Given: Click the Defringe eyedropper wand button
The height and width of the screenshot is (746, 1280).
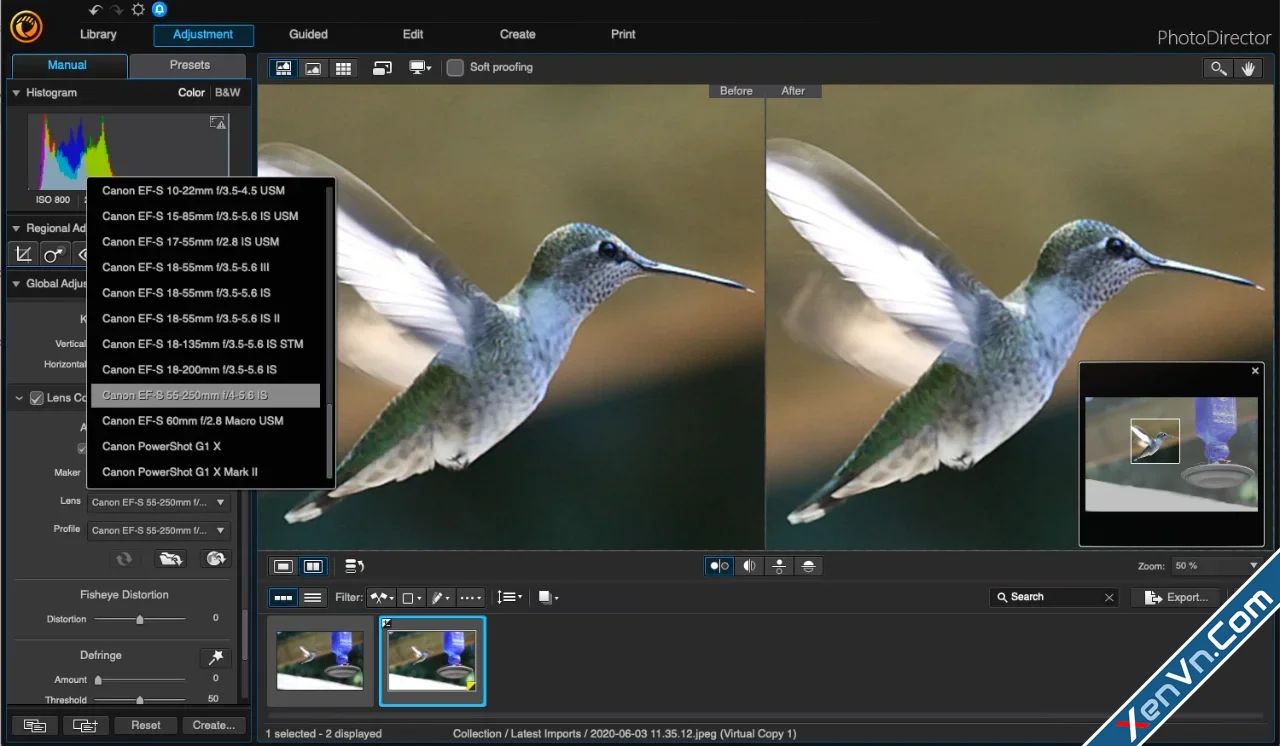Looking at the screenshot, I should click(215, 657).
